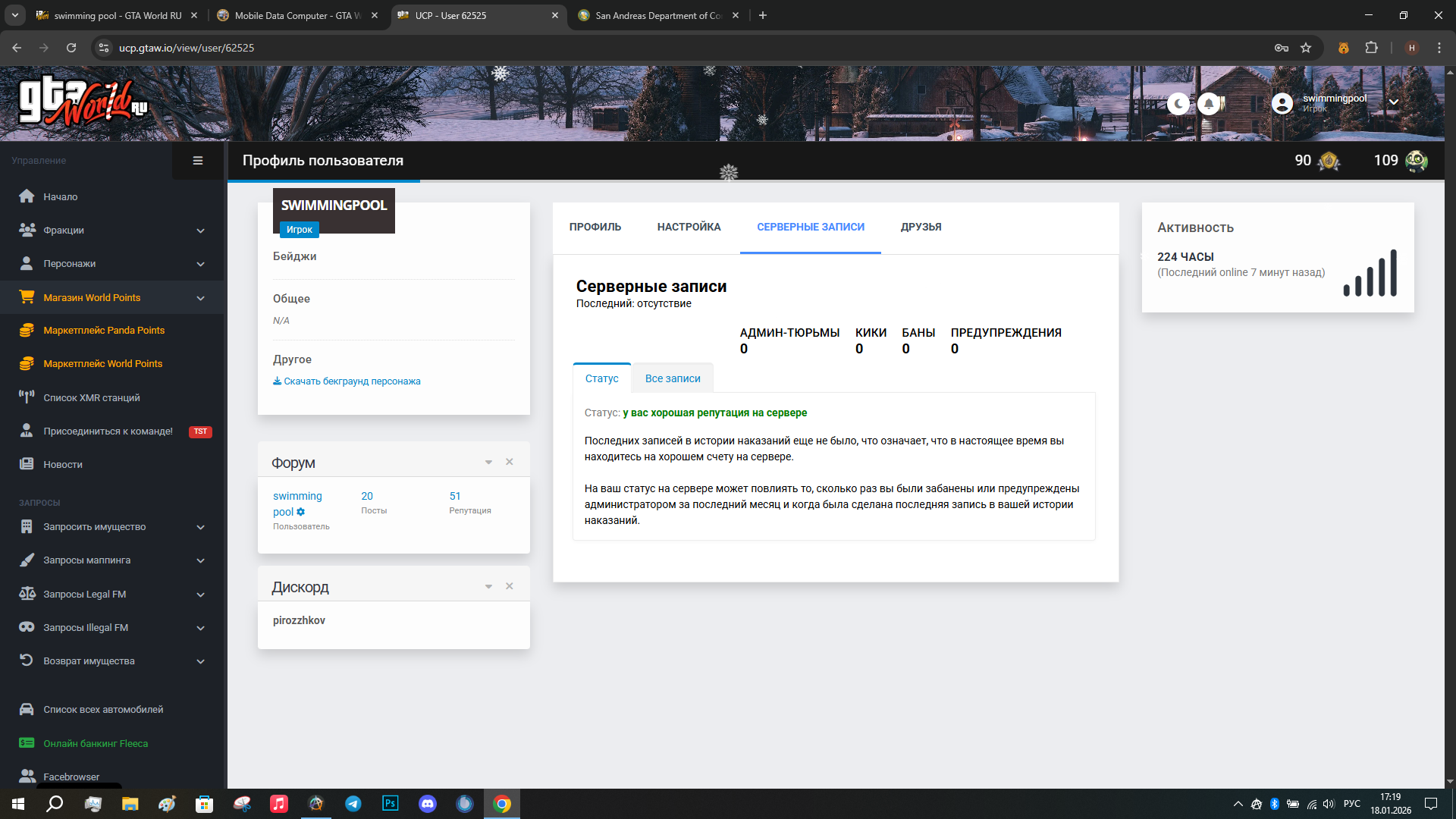Click forum profile gear icon
Screen dimensions: 1456x819
[301, 512]
